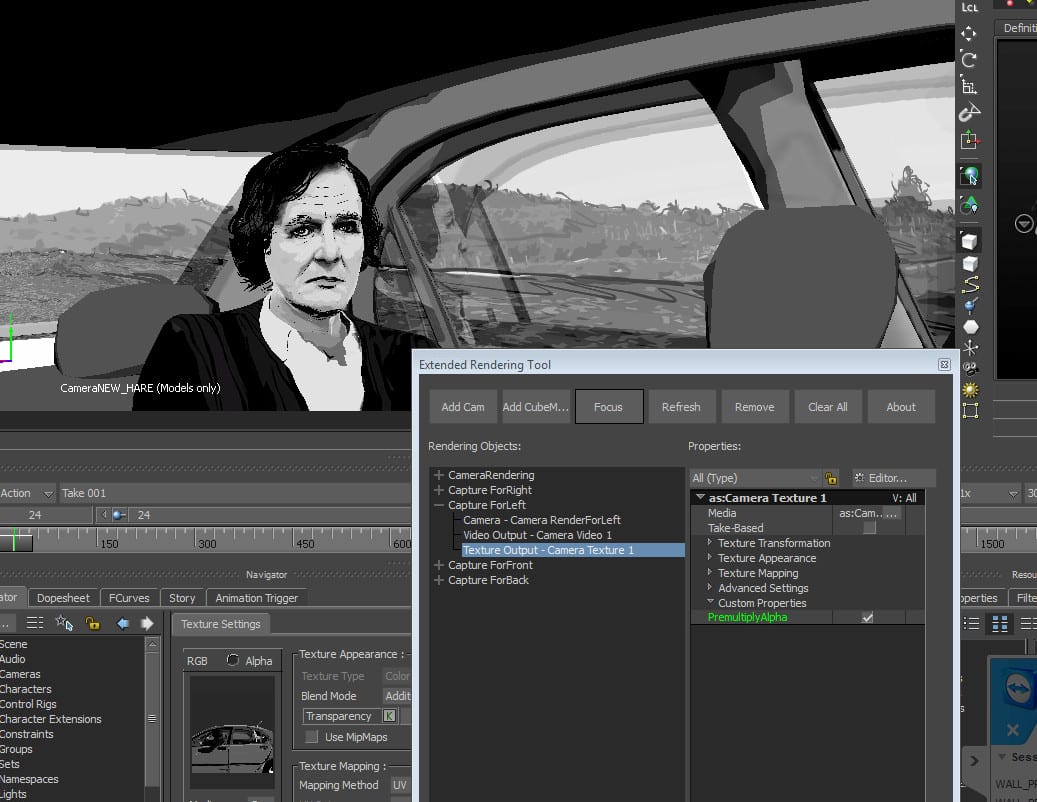The image size is (1037, 802).
Task: Expand the Capture ForRight tree node
Action: pos(439,491)
